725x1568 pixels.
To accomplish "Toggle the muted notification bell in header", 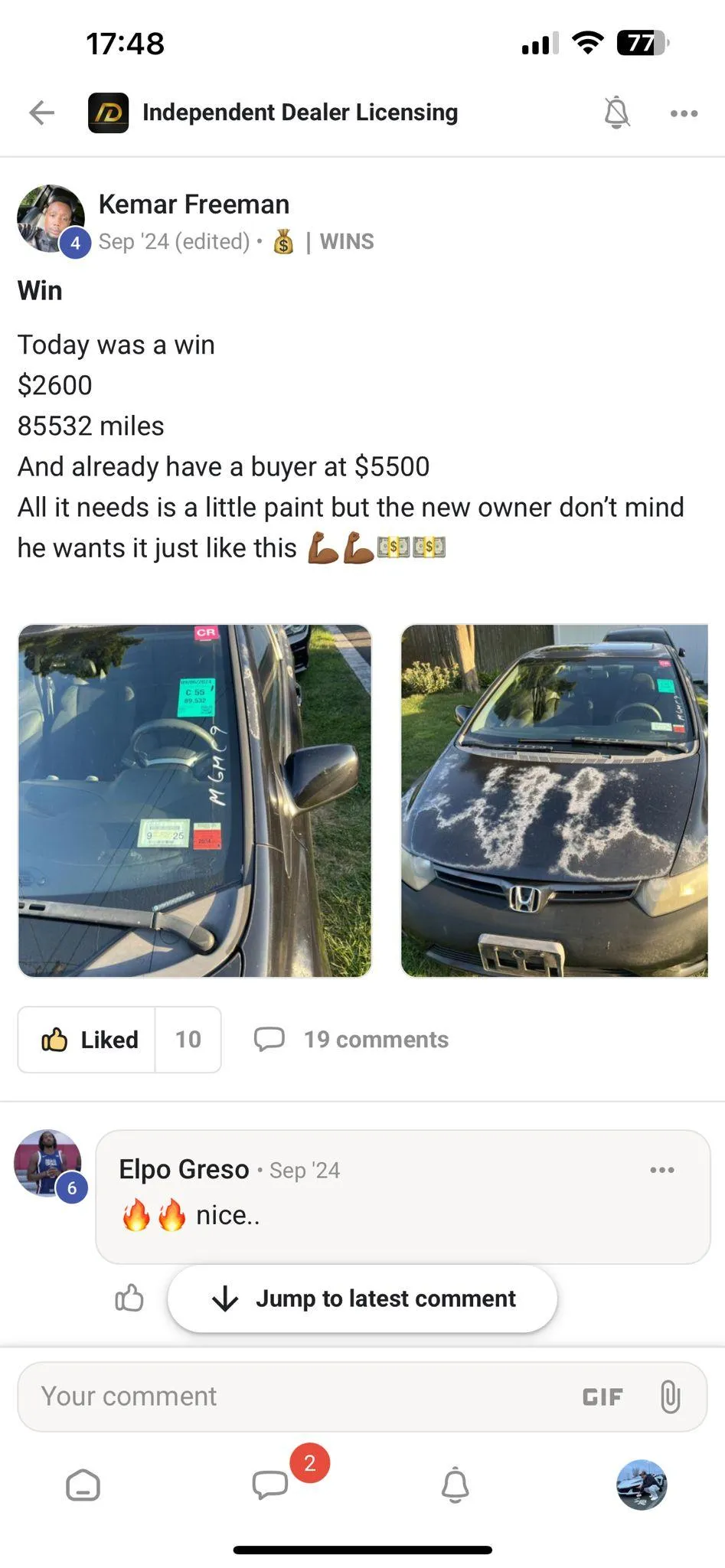I will click(616, 113).
